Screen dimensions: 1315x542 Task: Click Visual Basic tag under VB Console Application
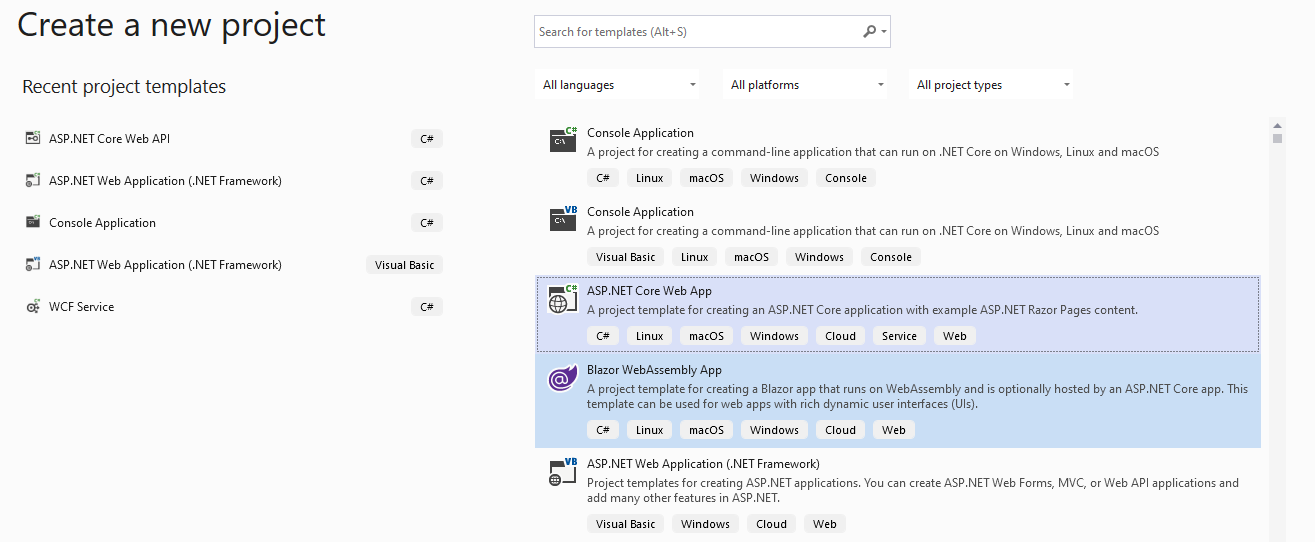tap(626, 257)
